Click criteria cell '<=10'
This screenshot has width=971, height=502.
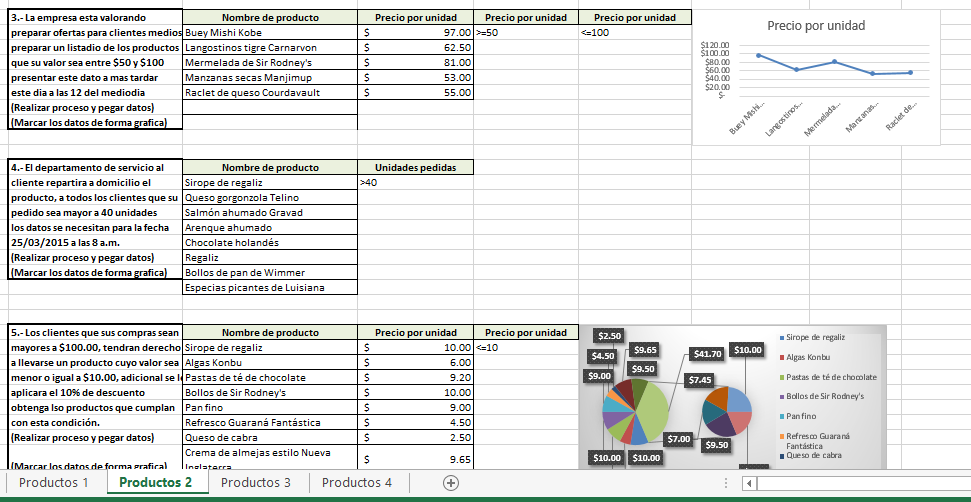(526, 347)
